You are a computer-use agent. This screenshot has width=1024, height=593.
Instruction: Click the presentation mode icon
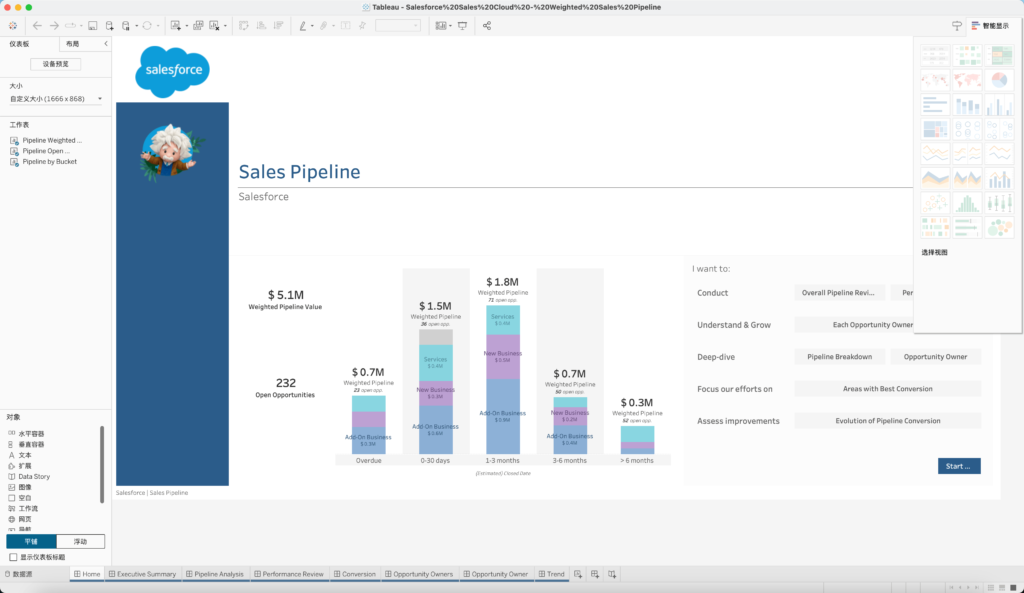pyautogui.click(x=462, y=25)
